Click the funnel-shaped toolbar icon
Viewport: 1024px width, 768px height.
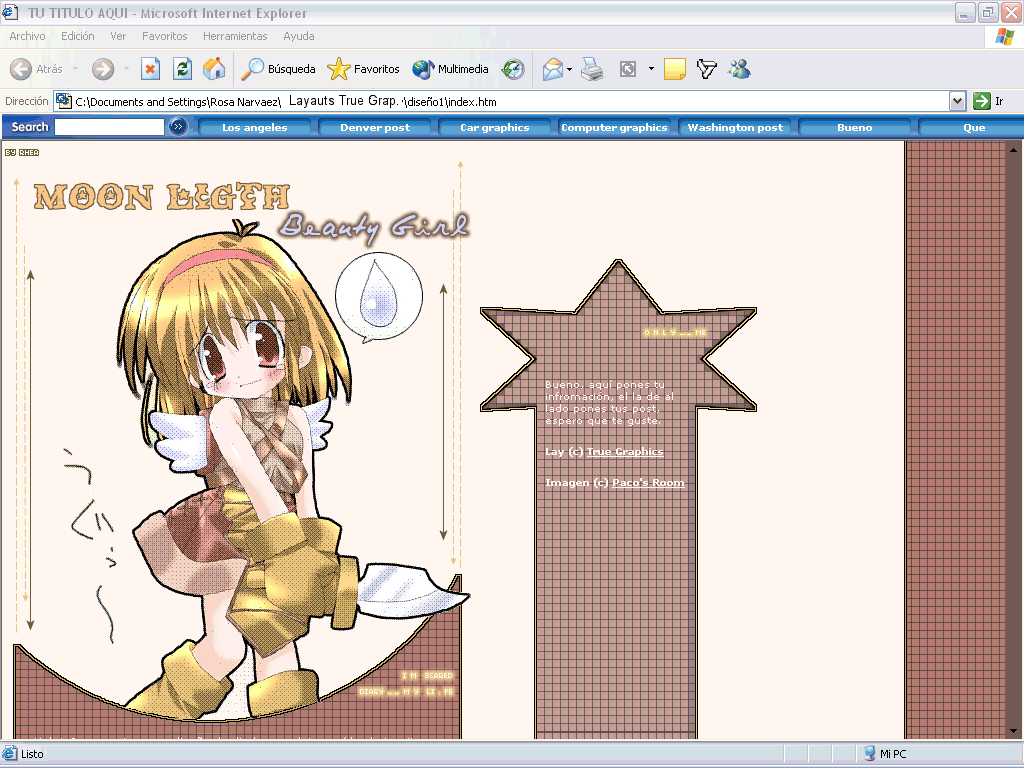coord(707,69)
